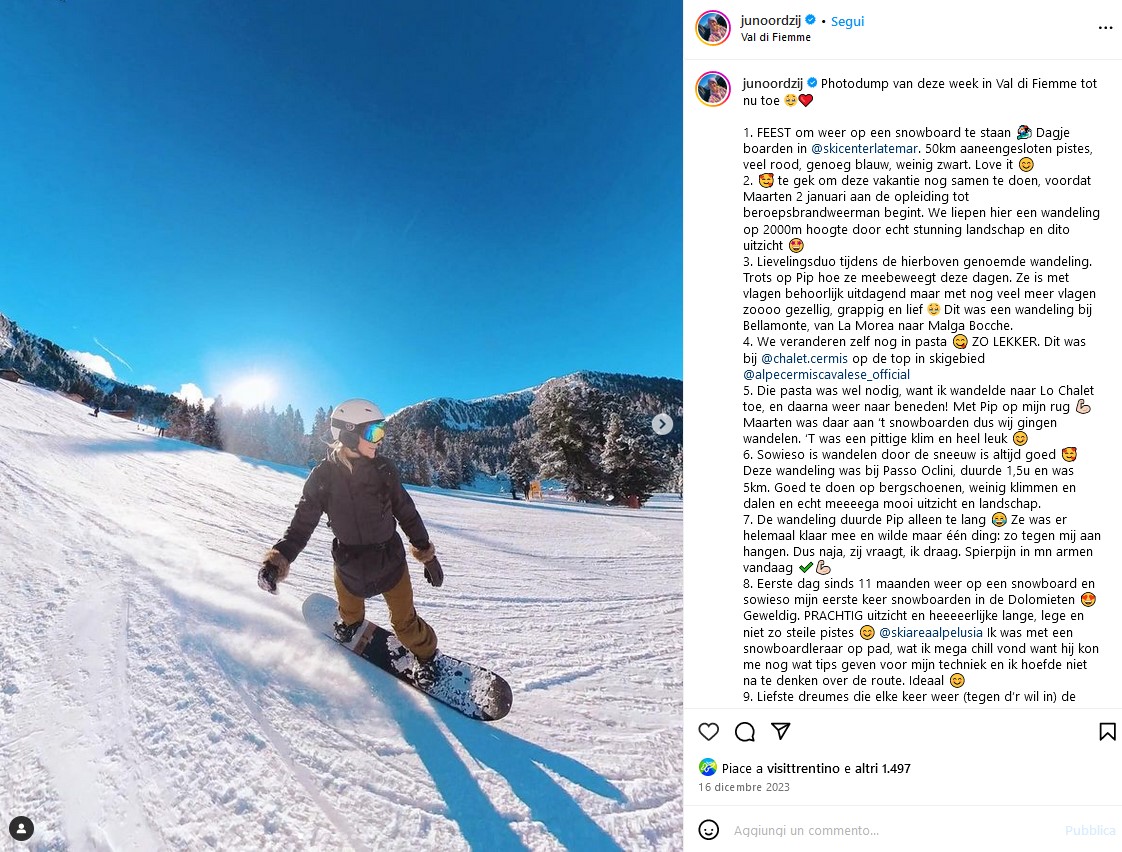
Task: Go to the next photo with the arrow
Action: (662, 424)
